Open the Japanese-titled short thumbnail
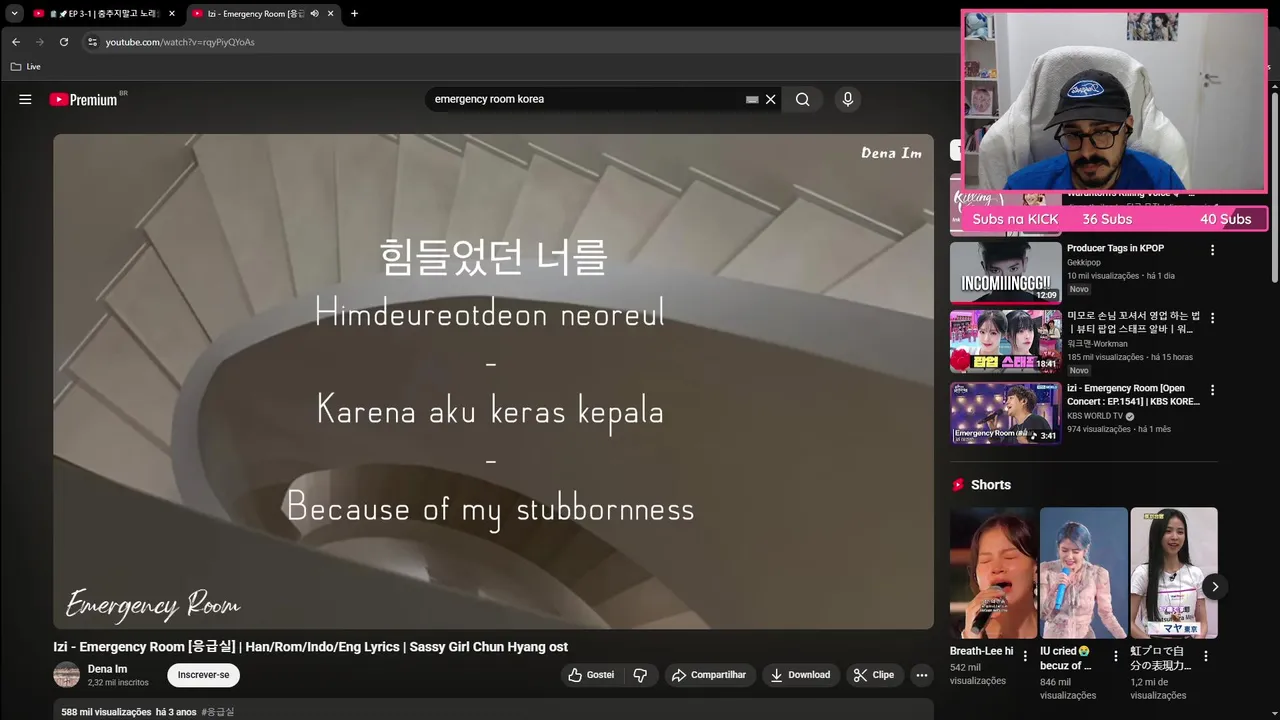This screenshot has width=1280, height=720. (1174, 573)
